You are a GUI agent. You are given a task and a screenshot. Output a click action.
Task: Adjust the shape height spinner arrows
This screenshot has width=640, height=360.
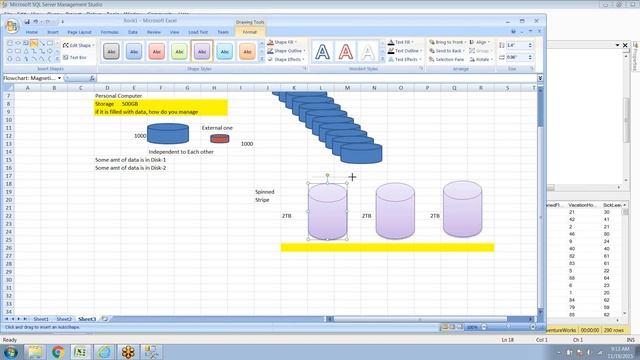point(530,45)
